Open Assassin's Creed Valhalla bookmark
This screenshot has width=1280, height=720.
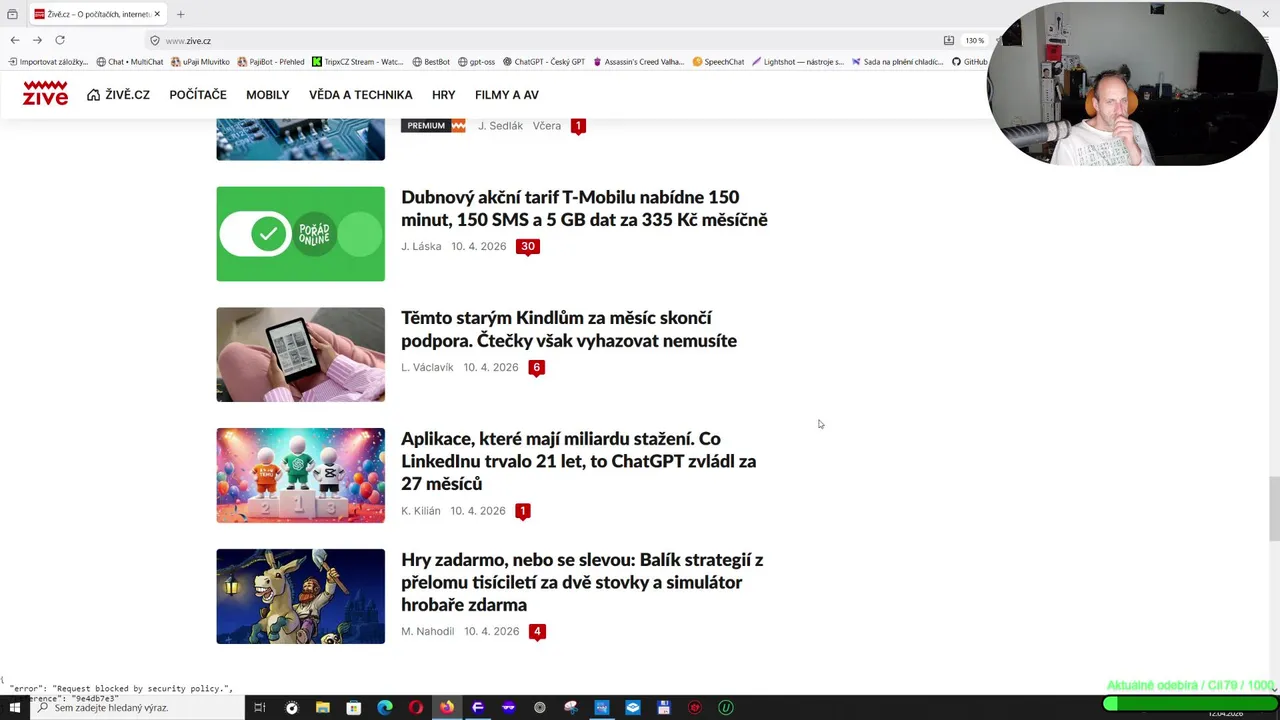639,62
